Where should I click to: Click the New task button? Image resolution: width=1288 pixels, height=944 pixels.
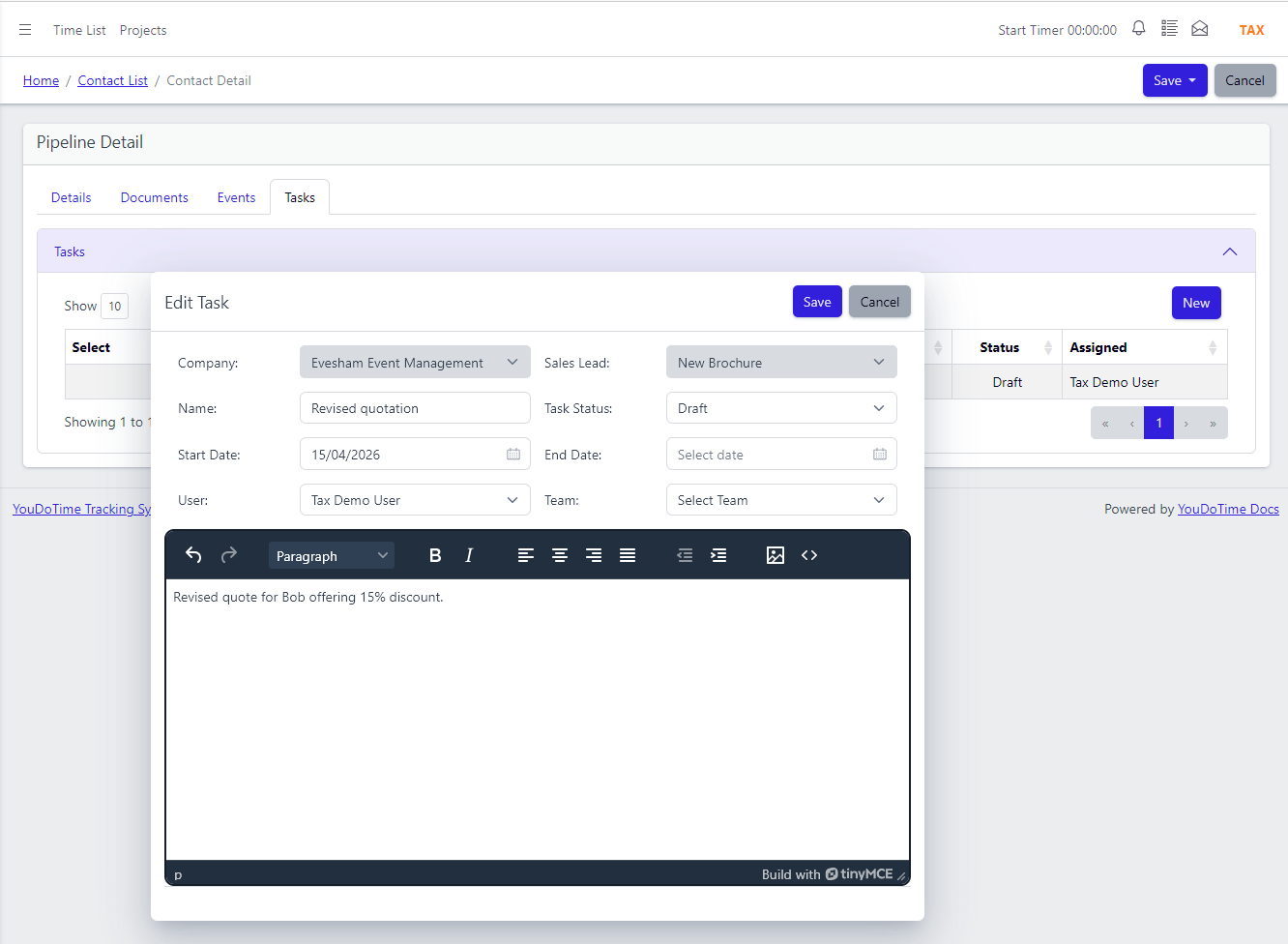(1196, 303)
